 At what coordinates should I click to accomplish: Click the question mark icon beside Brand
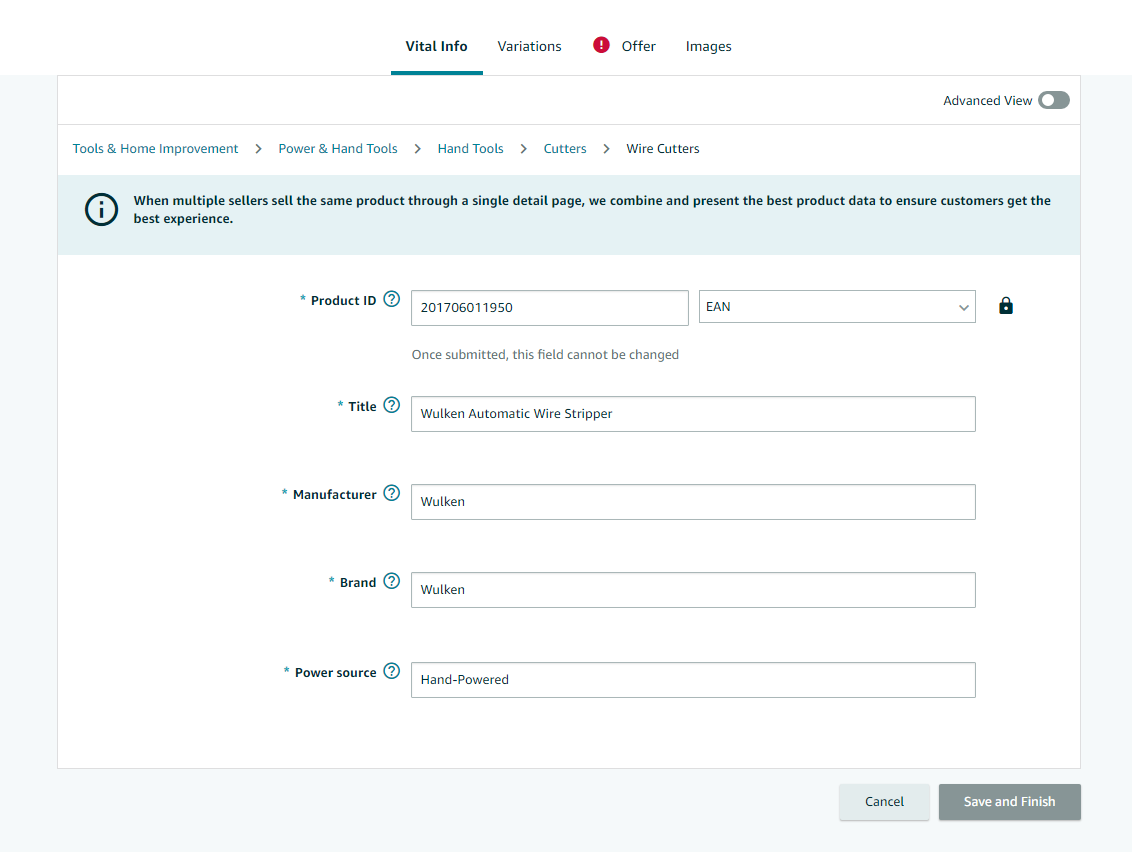point(392,581)
